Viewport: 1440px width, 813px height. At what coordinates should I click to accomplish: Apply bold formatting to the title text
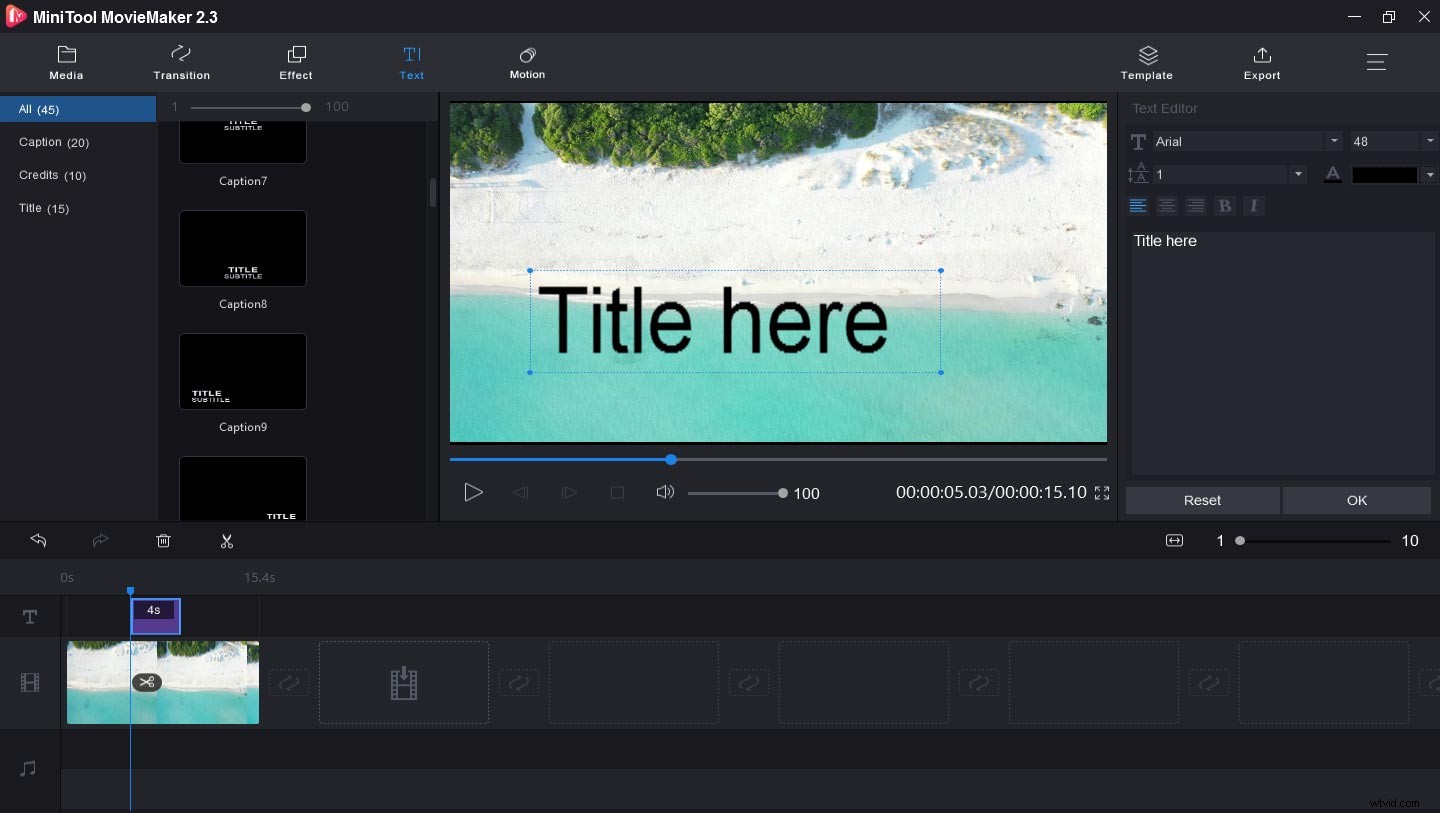(1225, 206)
